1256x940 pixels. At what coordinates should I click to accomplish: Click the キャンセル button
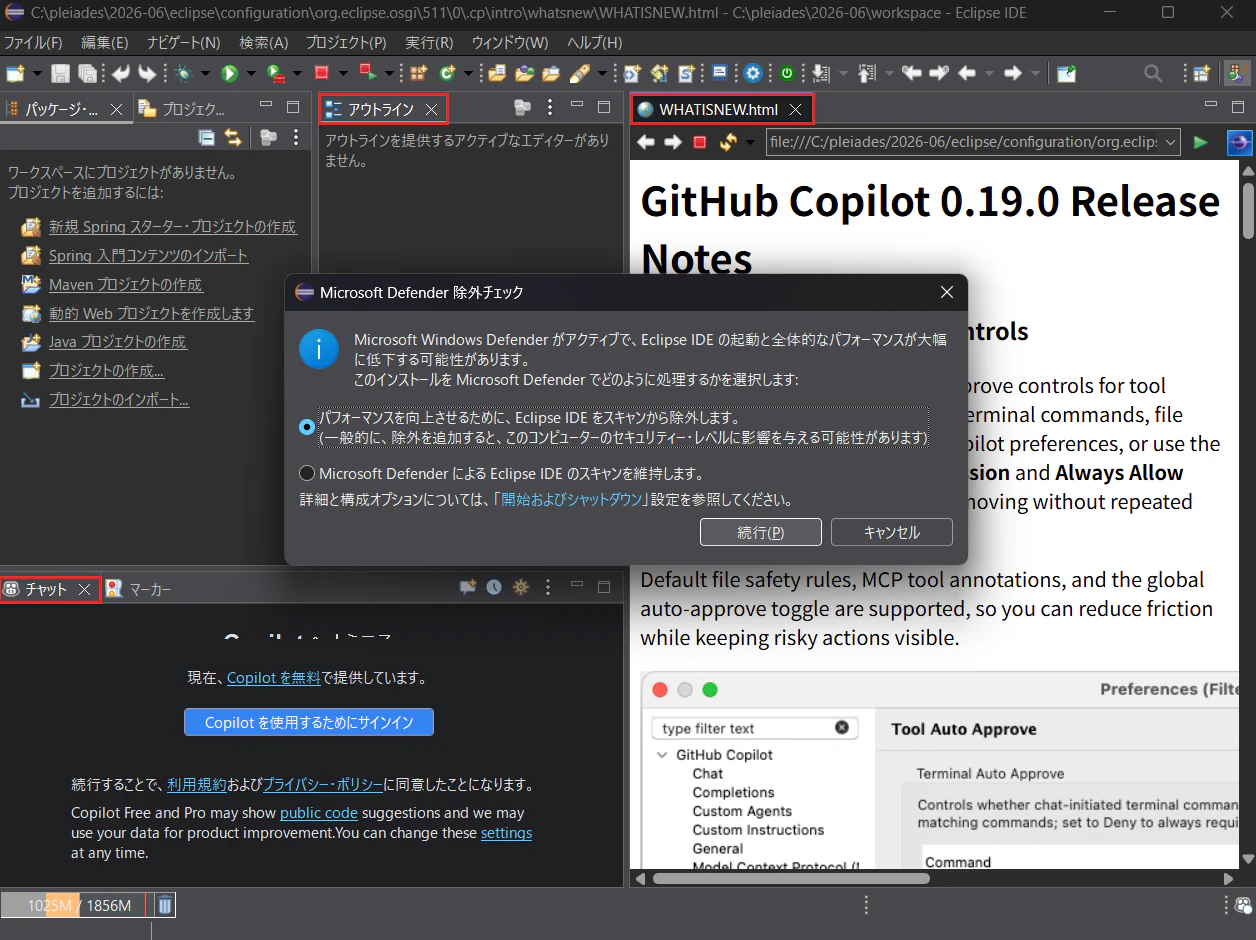pos(892,532)
